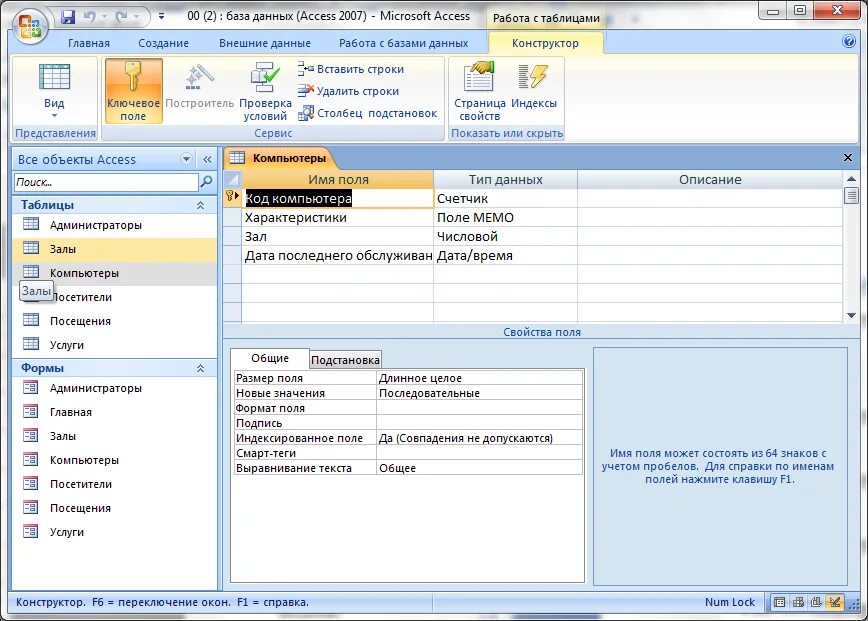Switch to Datasheet view status bar icon

[779, 602]
